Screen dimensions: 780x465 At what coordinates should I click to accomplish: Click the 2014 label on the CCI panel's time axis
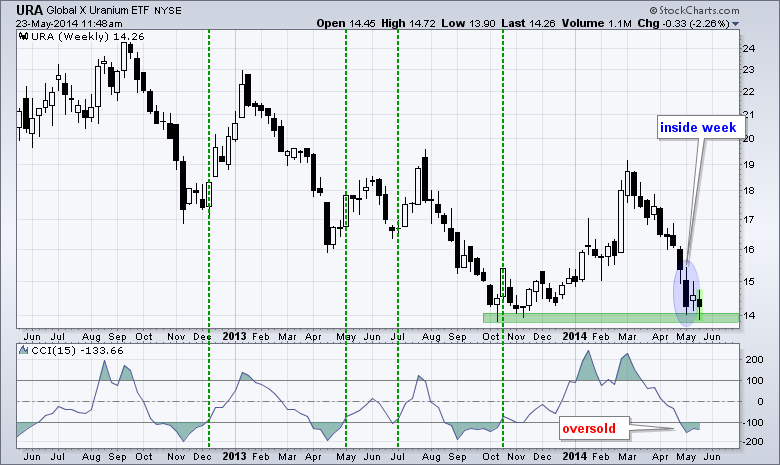(575, 456)
